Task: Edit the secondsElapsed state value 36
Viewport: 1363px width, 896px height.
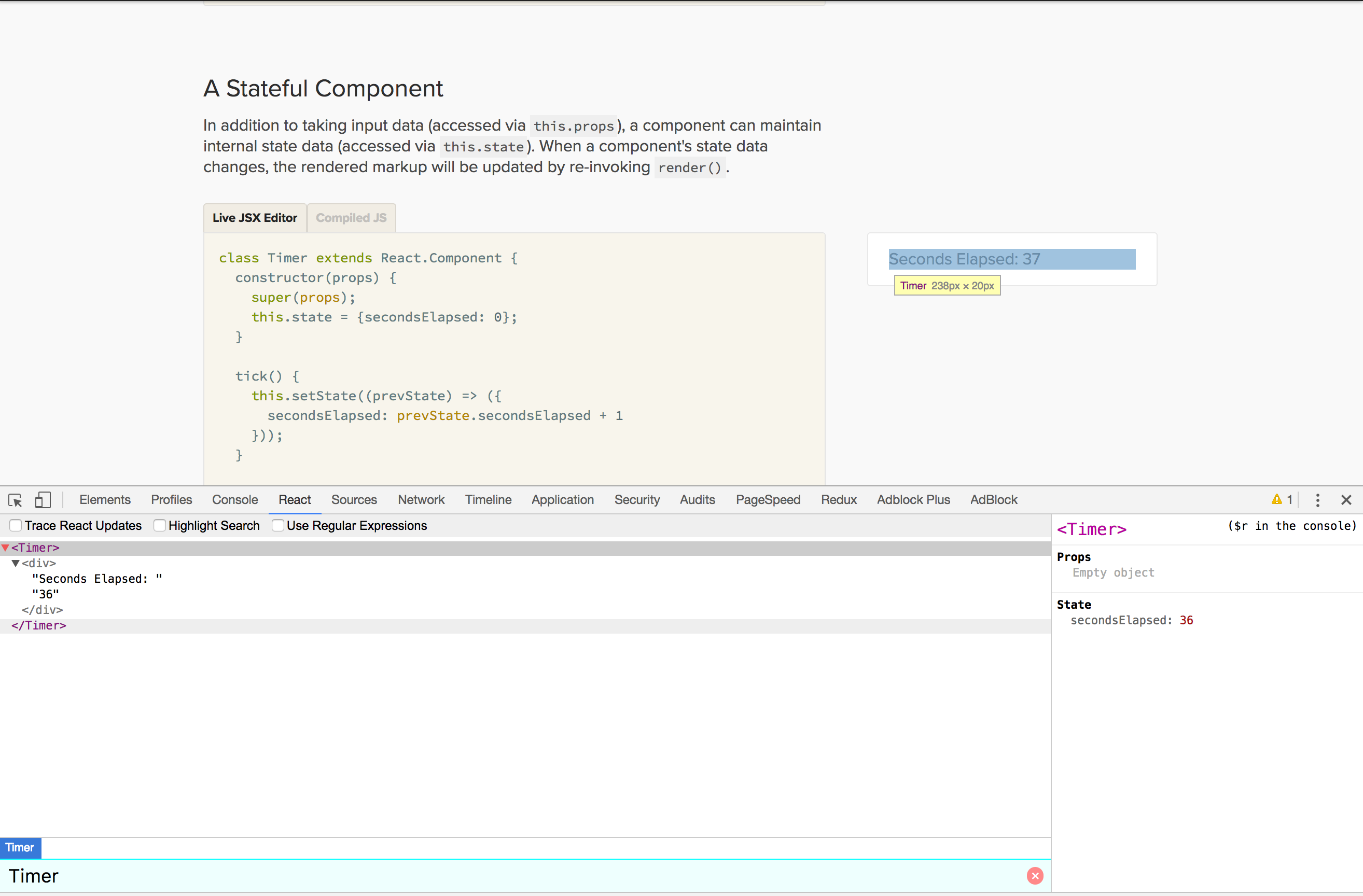Action: [1186, 621]
